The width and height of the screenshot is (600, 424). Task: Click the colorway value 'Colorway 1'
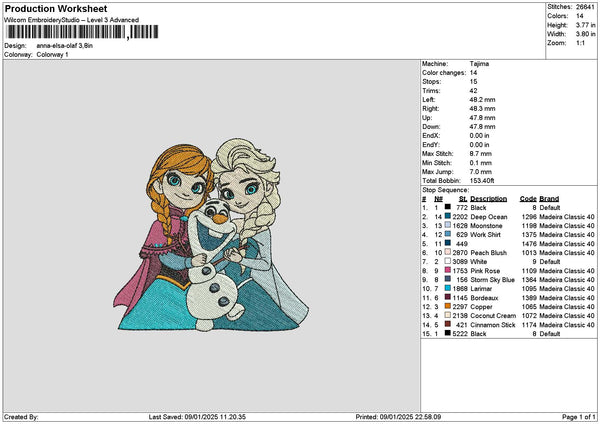click(x=52, y=55)
